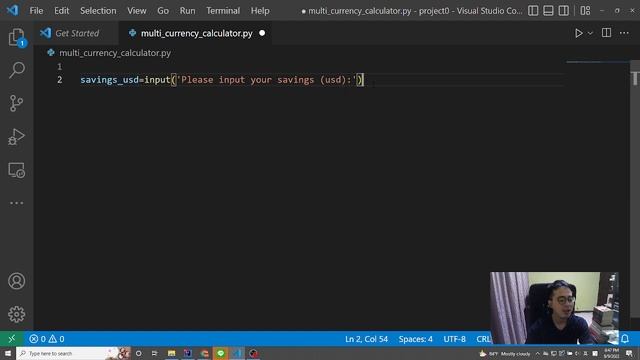Open a remote window via green status button
This screenshot has height=360, width=640.
pyautogui.click(x=11, y=339)
